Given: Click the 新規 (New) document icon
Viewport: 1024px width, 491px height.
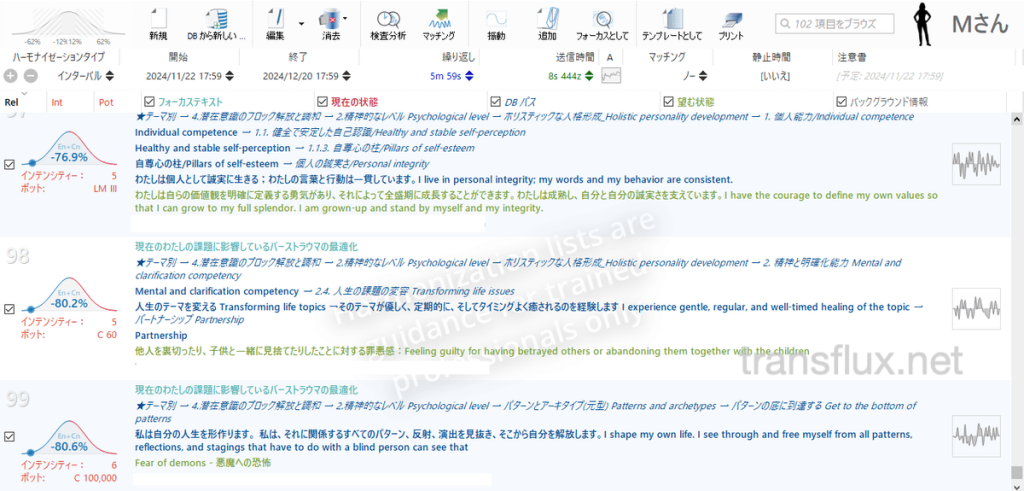Looking at the screenshot, I should (x=159, y=18).
